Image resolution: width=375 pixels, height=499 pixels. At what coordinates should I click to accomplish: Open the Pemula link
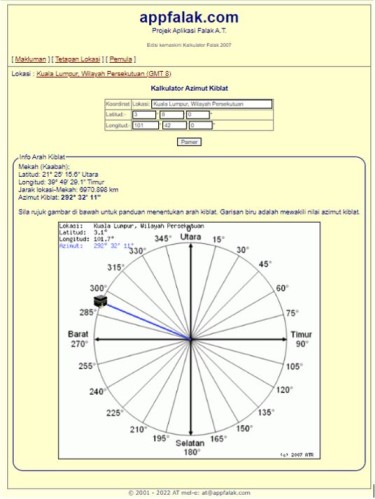click(x=121, y=59)
